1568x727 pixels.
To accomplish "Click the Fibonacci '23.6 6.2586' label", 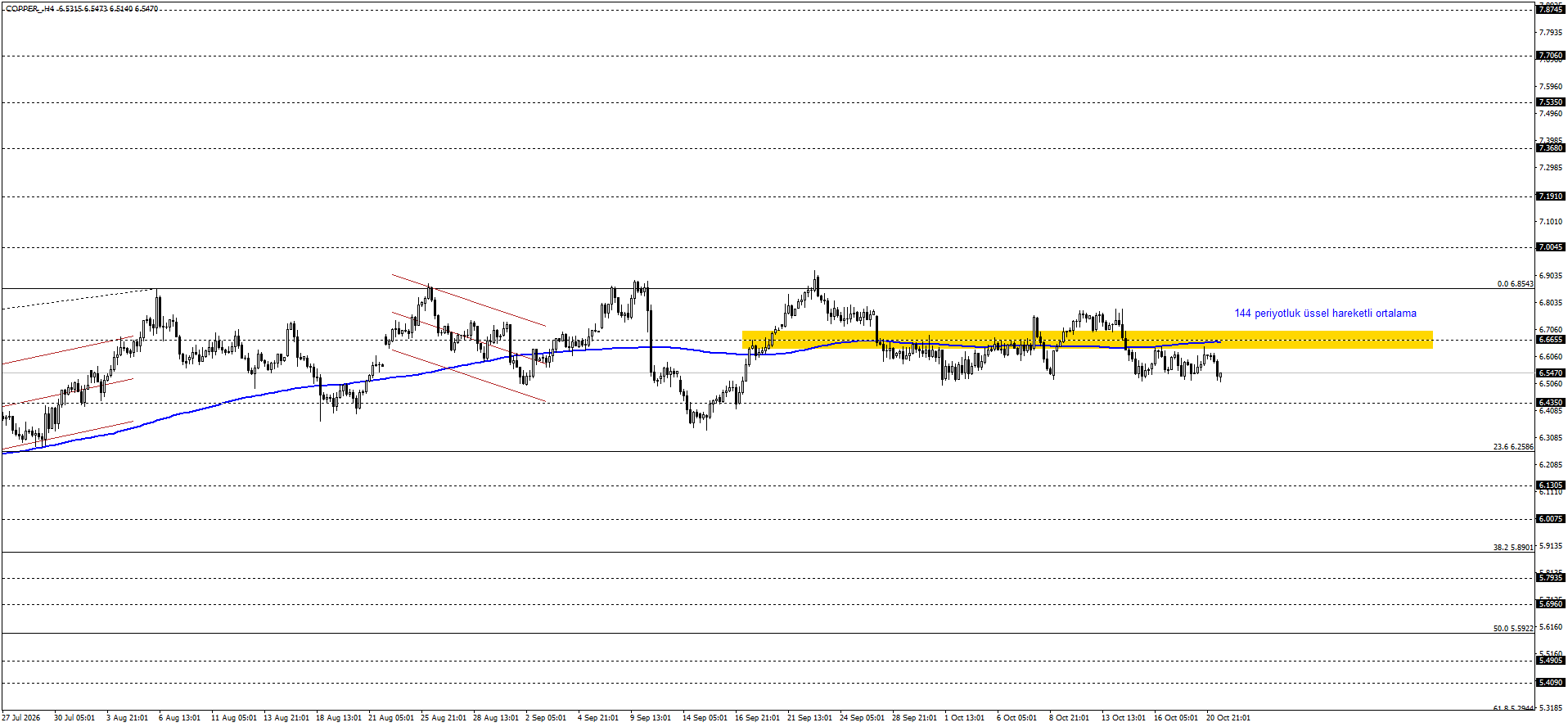I will 1513,447.
